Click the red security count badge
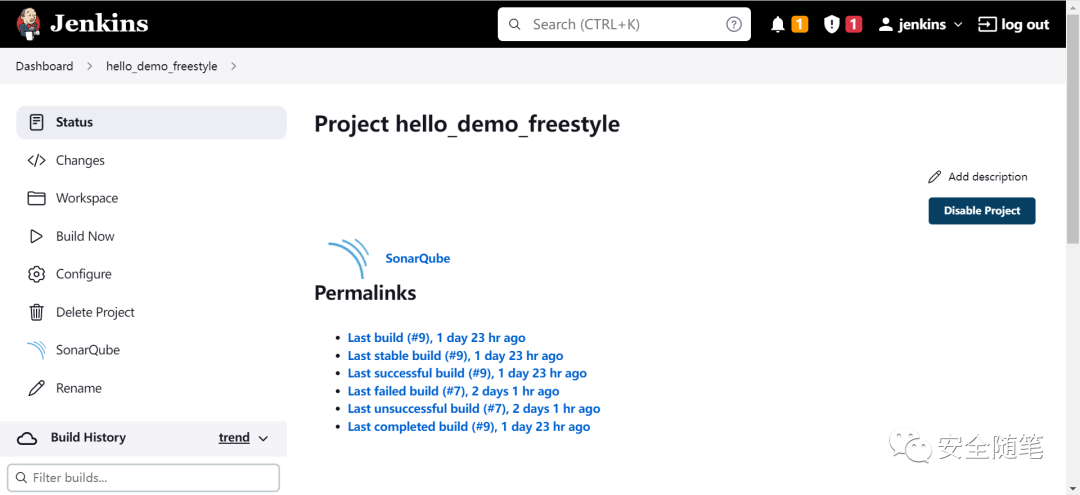The height and width of the screenshot is (495, 1080). 854,25
